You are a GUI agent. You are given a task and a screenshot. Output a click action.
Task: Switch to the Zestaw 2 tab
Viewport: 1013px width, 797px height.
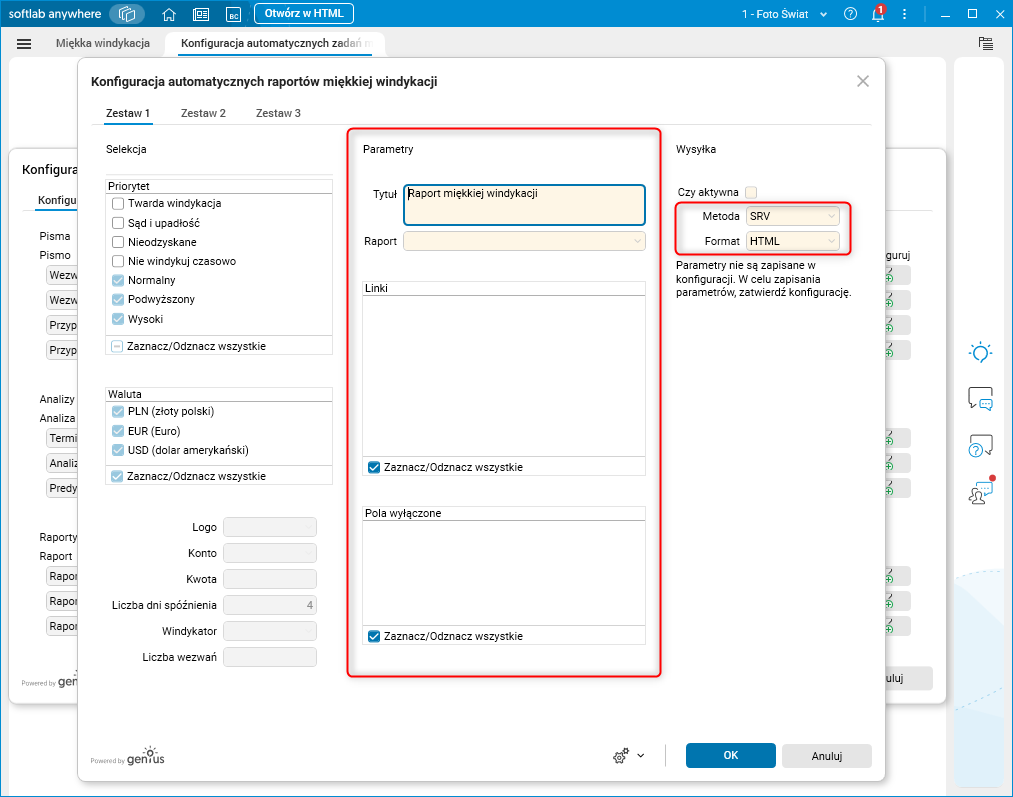[203, 113]
